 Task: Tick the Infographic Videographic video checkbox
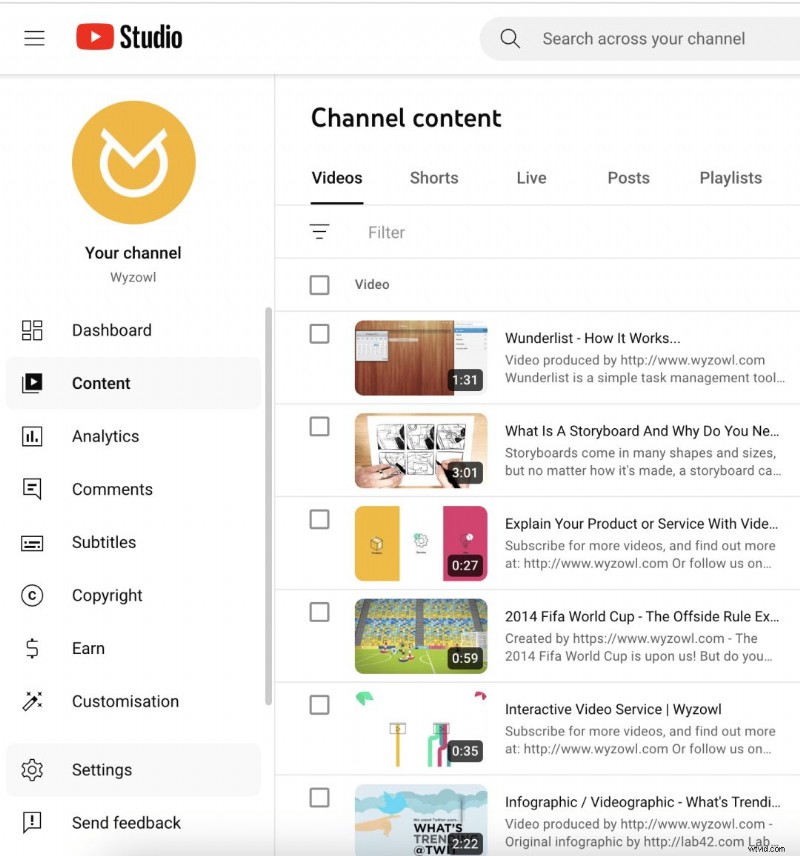pos(319,798)
